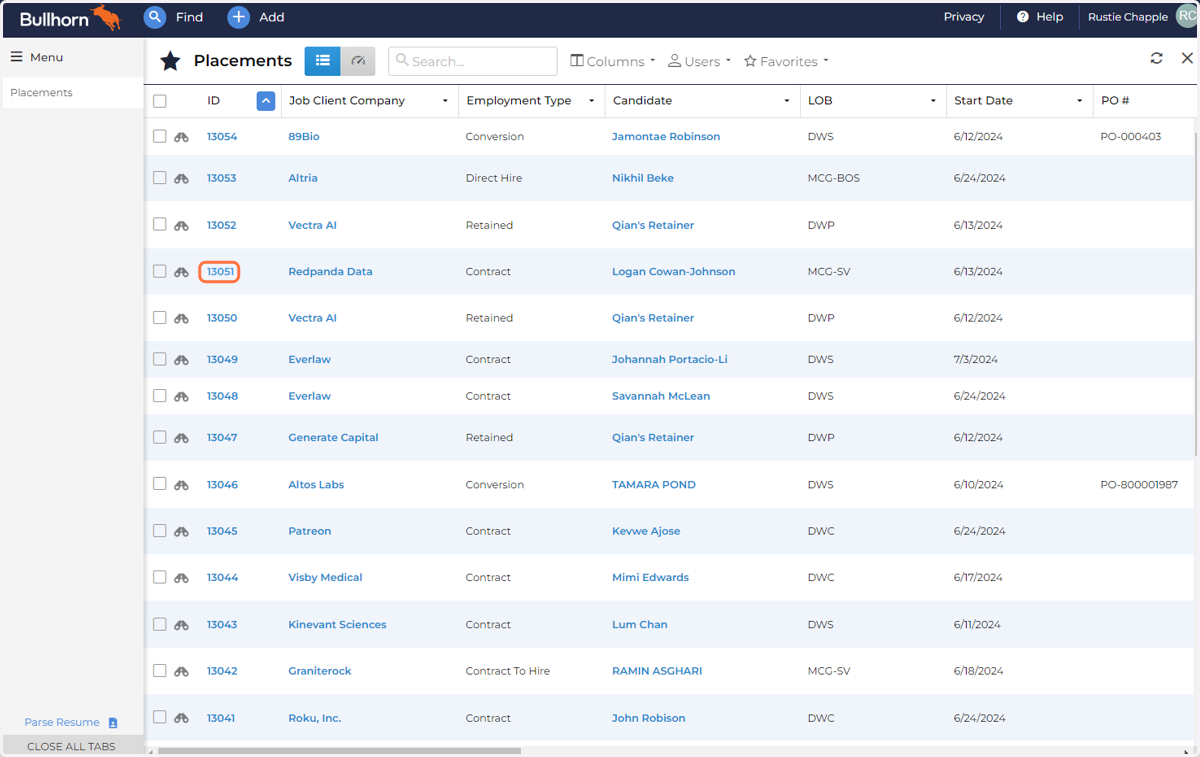
Task: Switch to list view icon
Action: [322, 61]
